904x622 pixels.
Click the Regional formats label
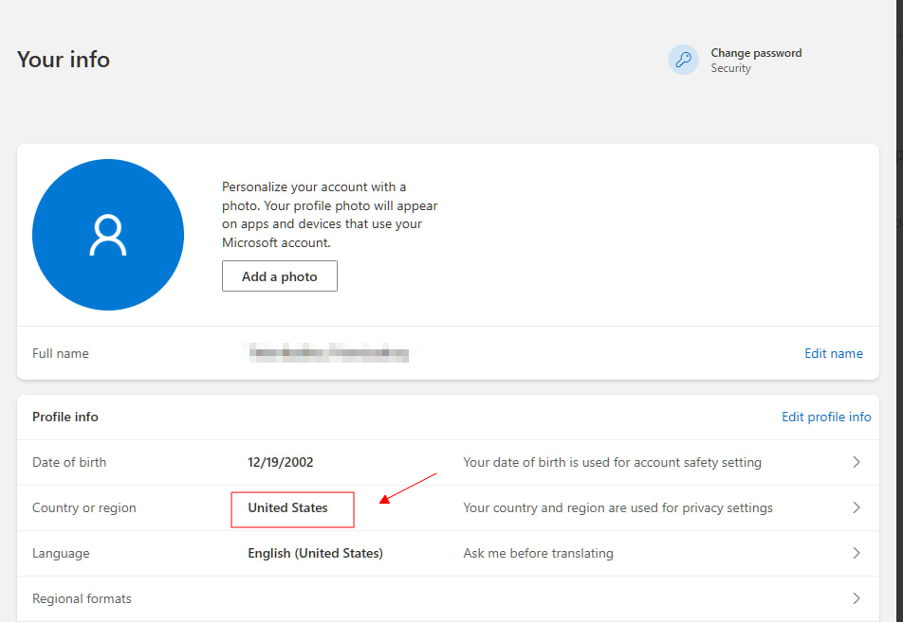(82, 599)
